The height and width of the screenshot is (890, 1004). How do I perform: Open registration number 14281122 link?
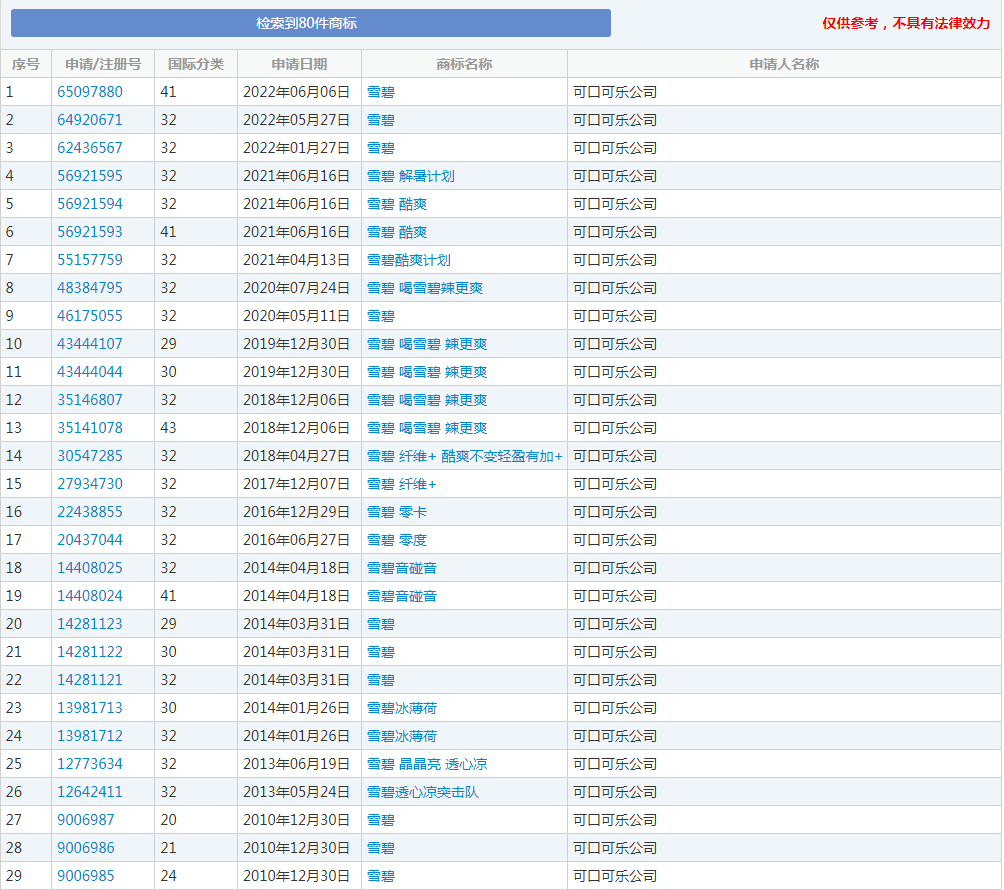(90, 652)
